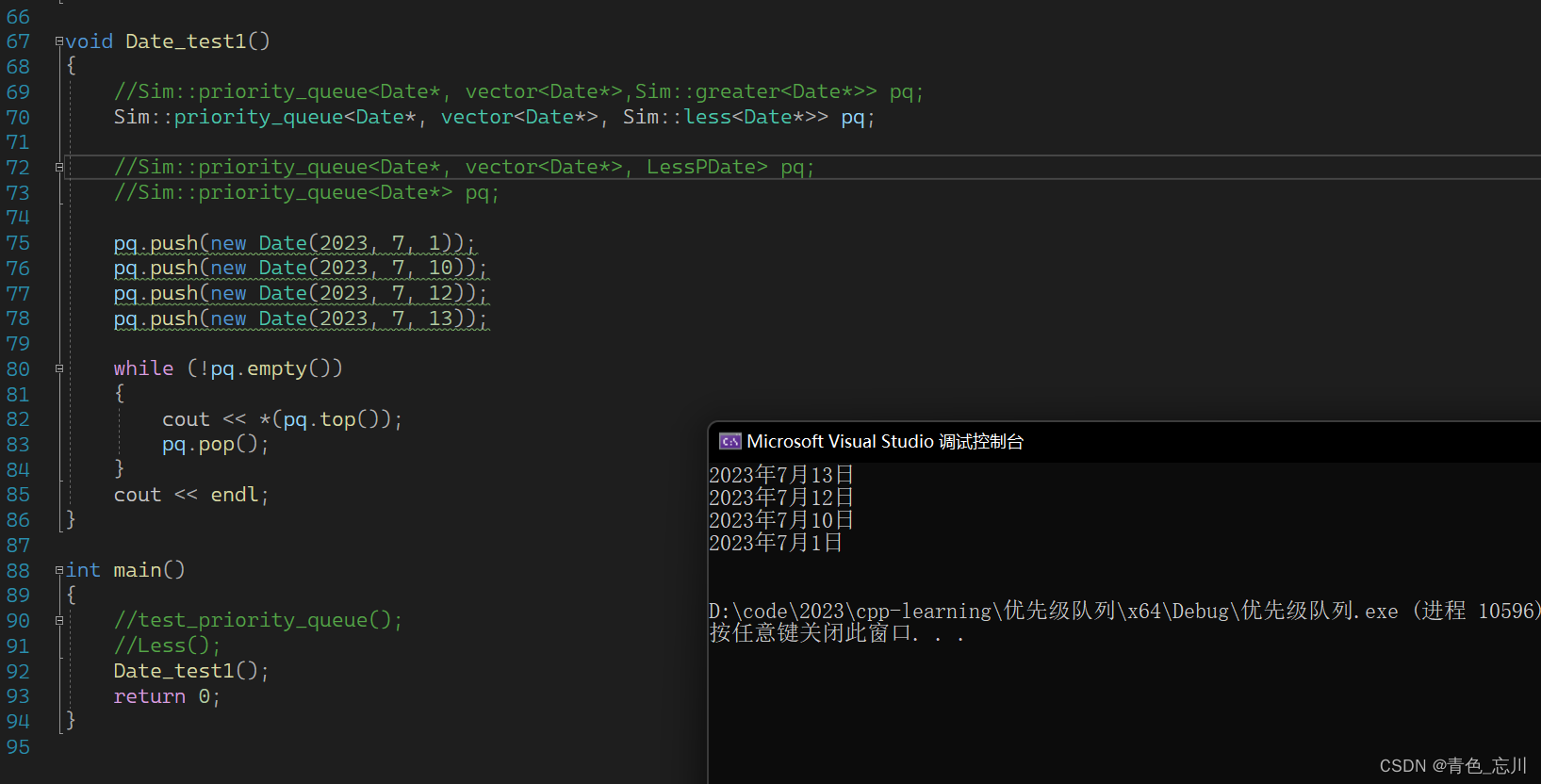Collapse the Date_test1 function fold marker
The height and width of the screenshot is (784, 1541).
point(59,41)
